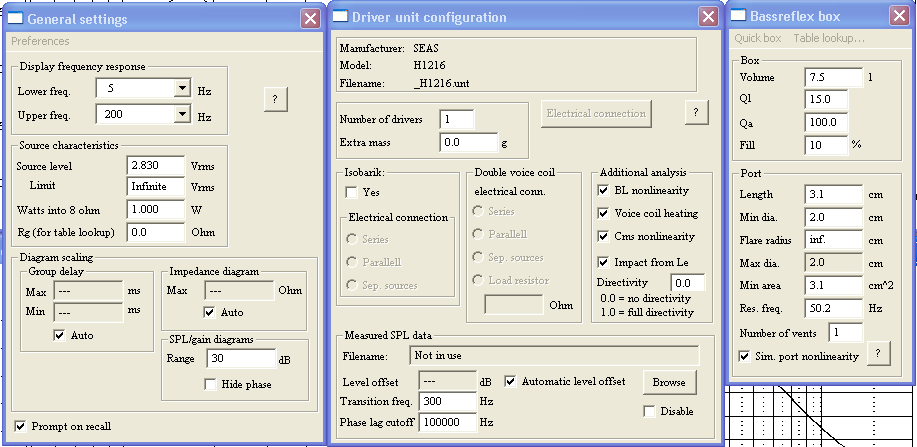Select Series radio under Isobarik electrical connection
Image resolution: width=917 pixels, height=447 pixels.
coord(351,239)
